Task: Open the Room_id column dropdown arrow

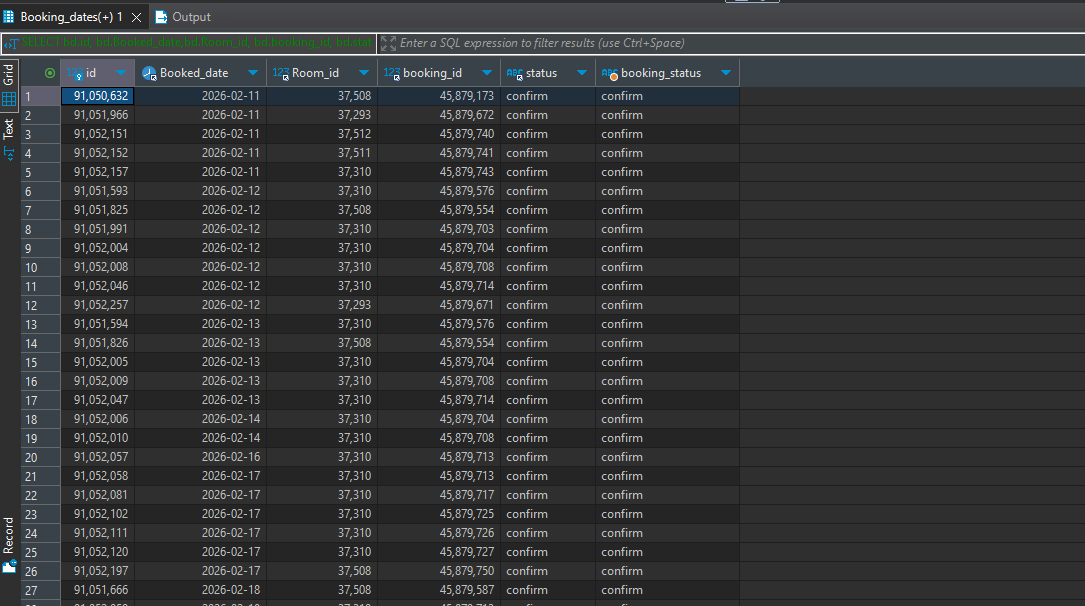Action: point(364,73)
